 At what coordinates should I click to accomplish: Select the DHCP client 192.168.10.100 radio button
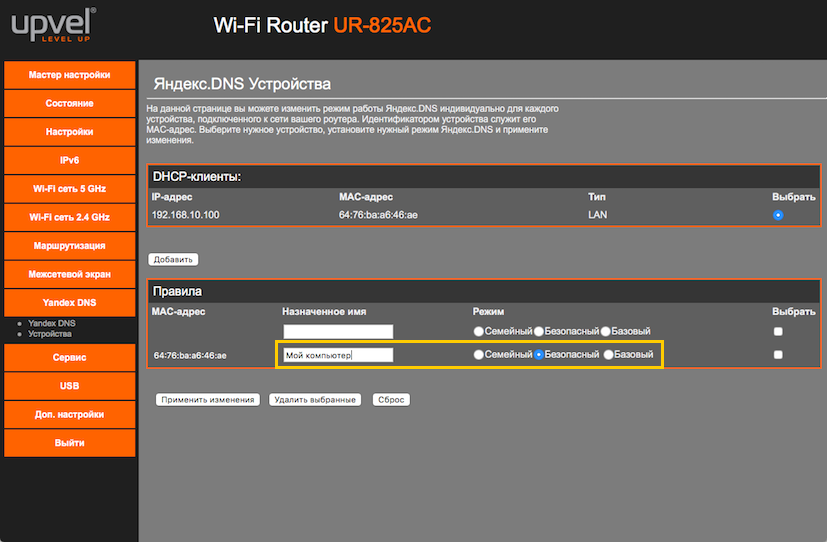coord(778,215)
